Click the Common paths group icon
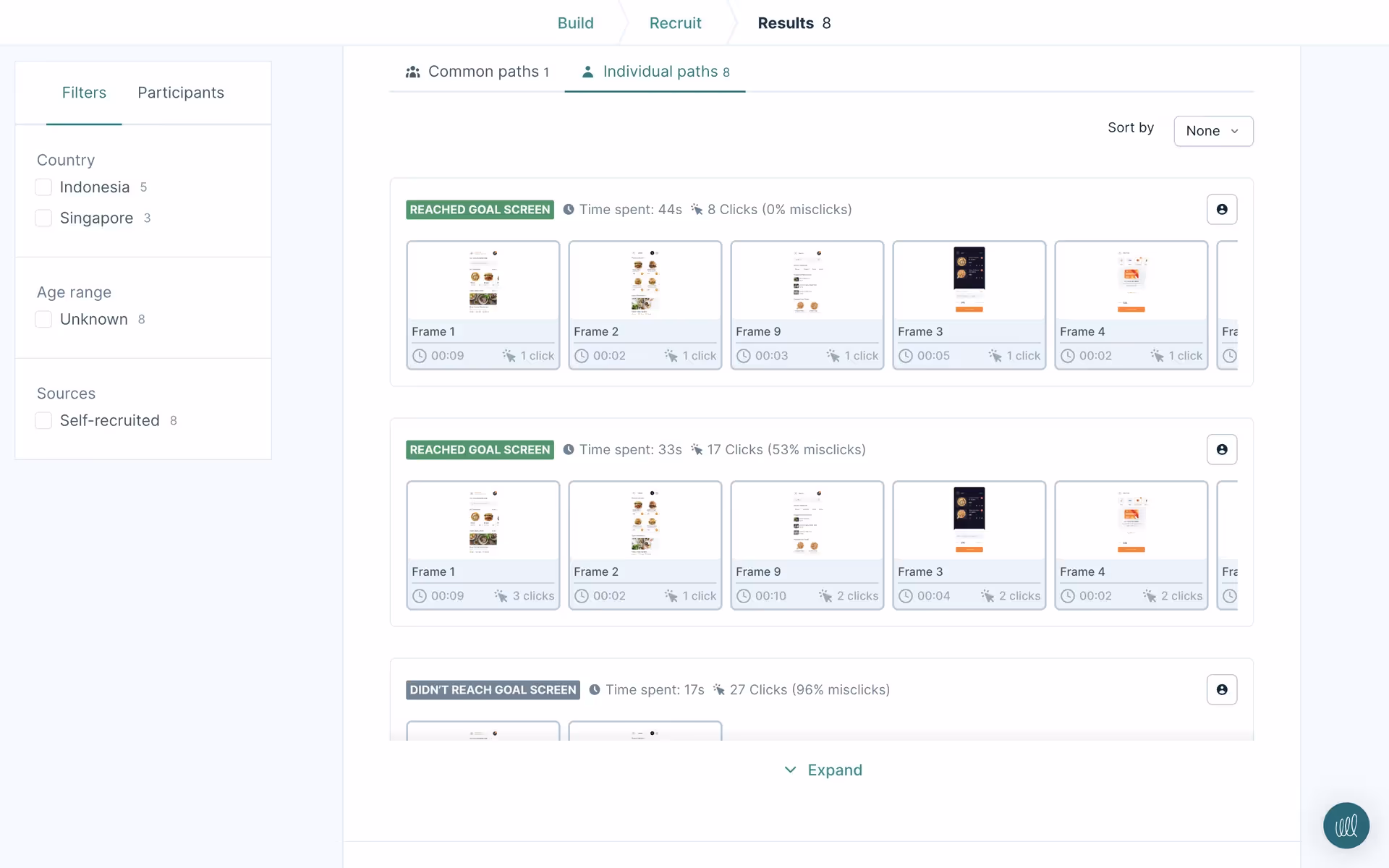This screenshot has height=868, width=1389. [412, 72]
